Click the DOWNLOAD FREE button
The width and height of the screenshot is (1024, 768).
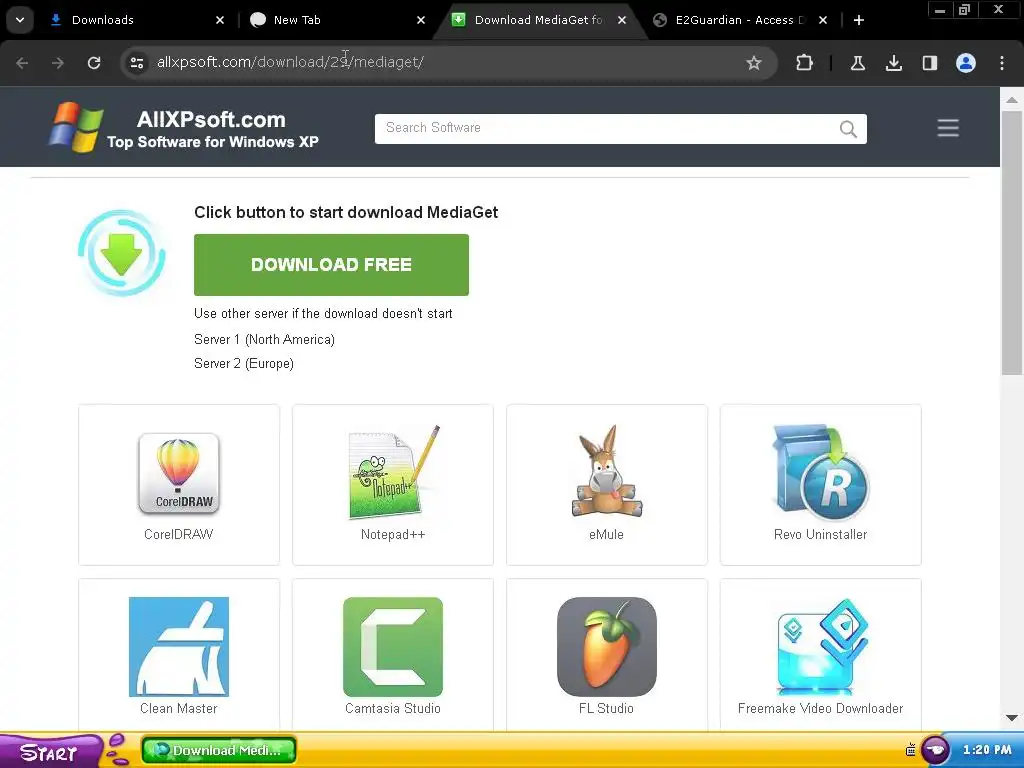331,264
